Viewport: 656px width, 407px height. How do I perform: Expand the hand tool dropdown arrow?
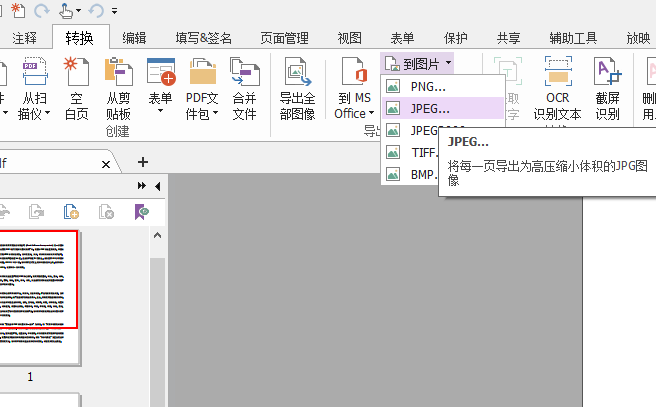(78, 10)
